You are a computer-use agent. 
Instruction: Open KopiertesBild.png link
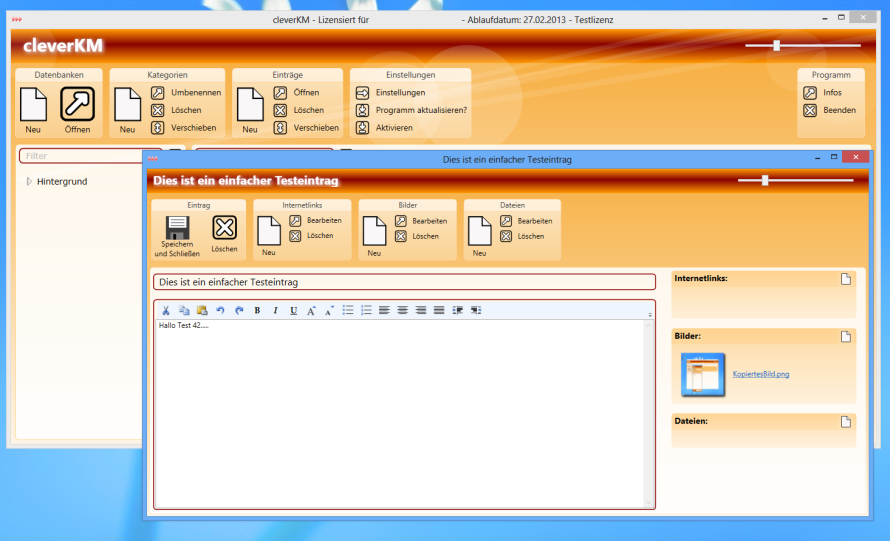pos(761,374)
